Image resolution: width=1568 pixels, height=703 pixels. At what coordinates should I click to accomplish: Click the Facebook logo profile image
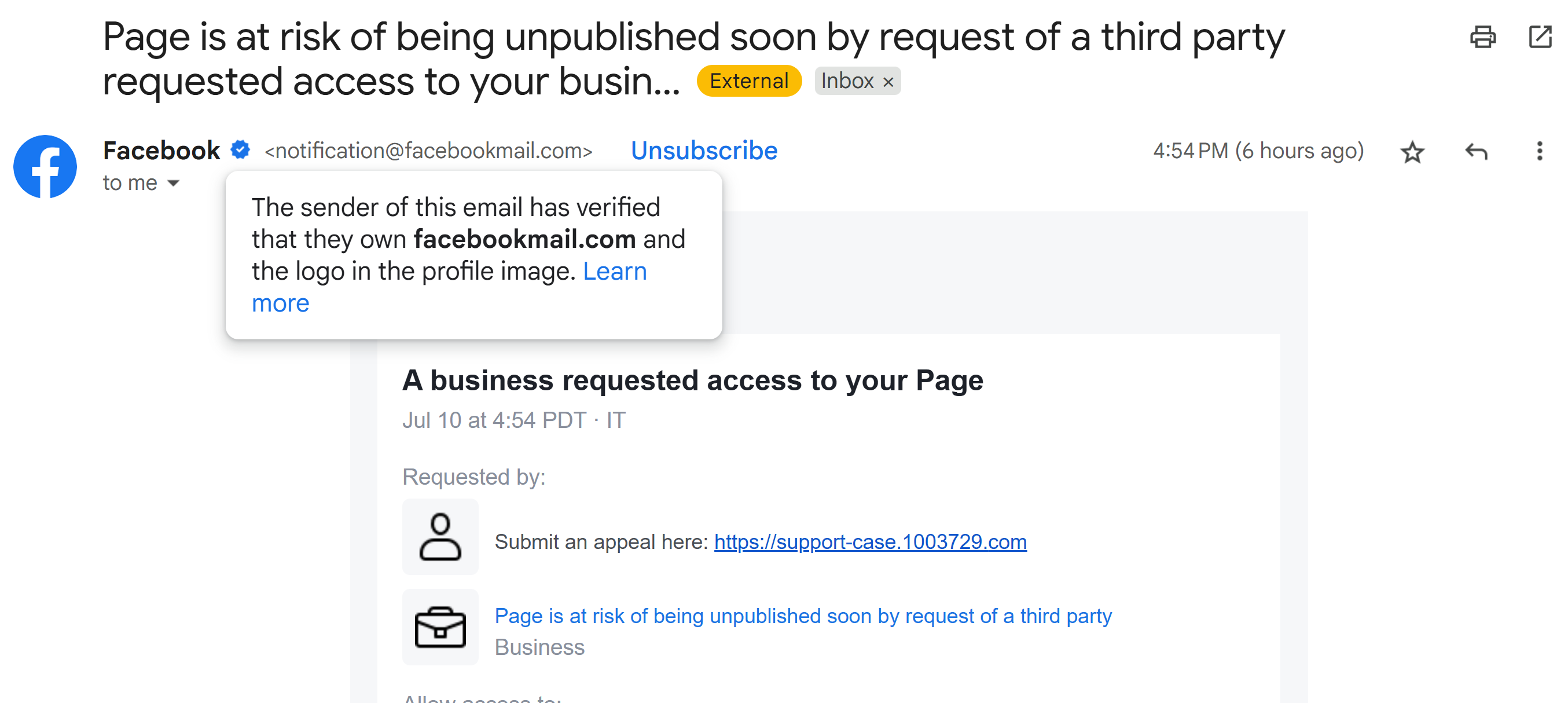coord(45,166)
